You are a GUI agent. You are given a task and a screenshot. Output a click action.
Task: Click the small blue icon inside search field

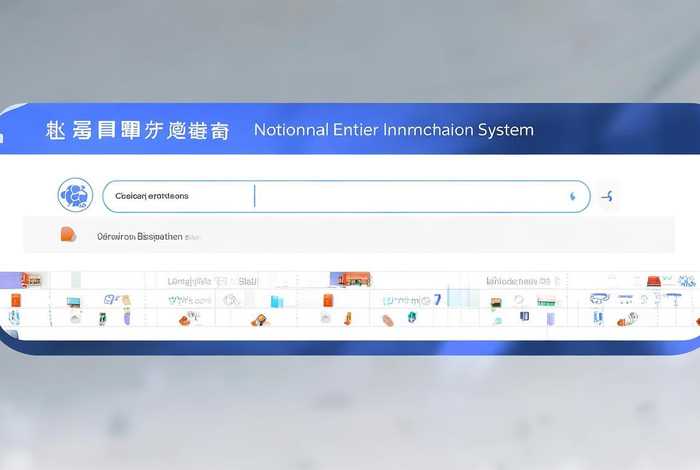pyautogui.click(x=573, y=196)
